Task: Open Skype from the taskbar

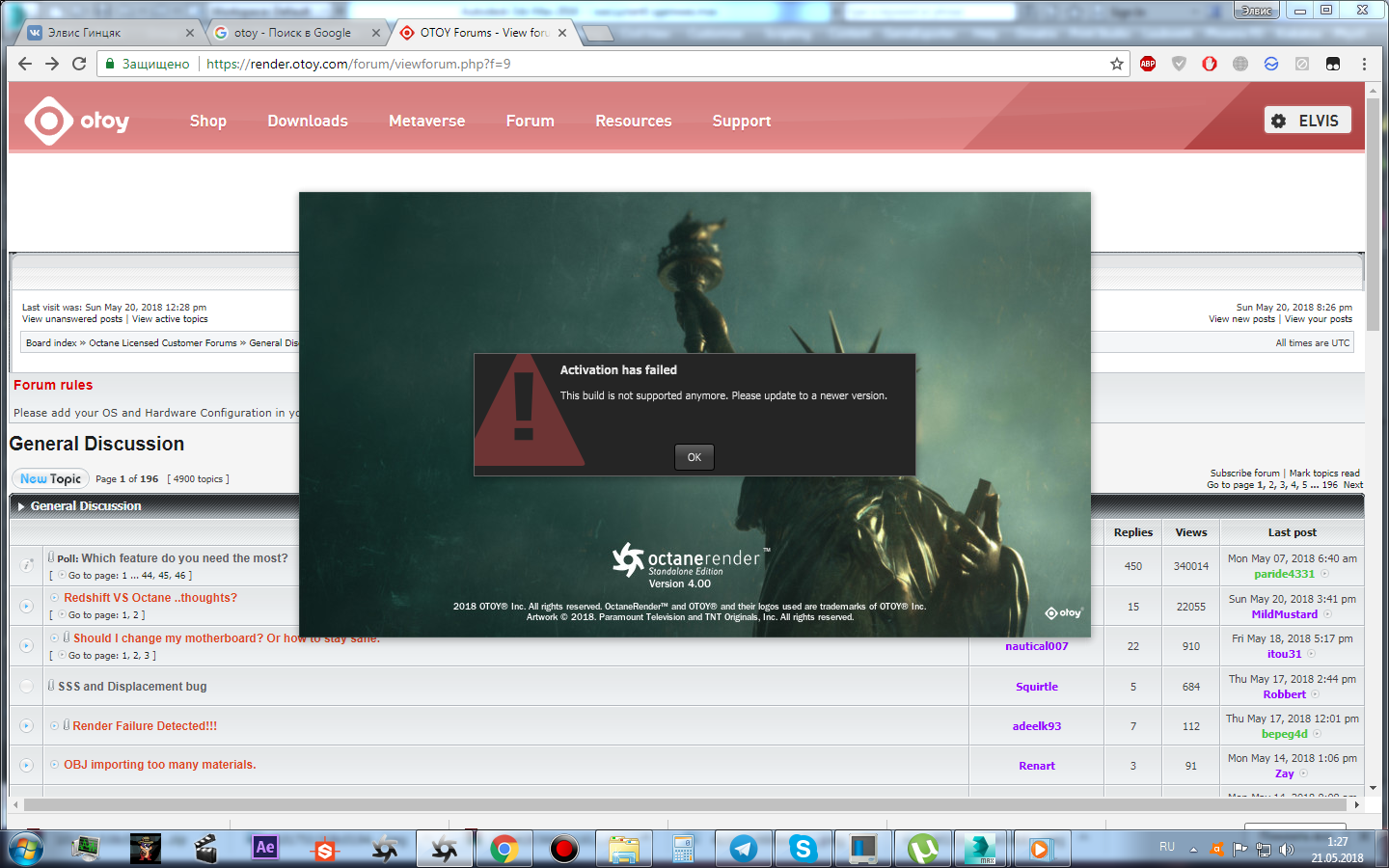Action: point(803,849)
